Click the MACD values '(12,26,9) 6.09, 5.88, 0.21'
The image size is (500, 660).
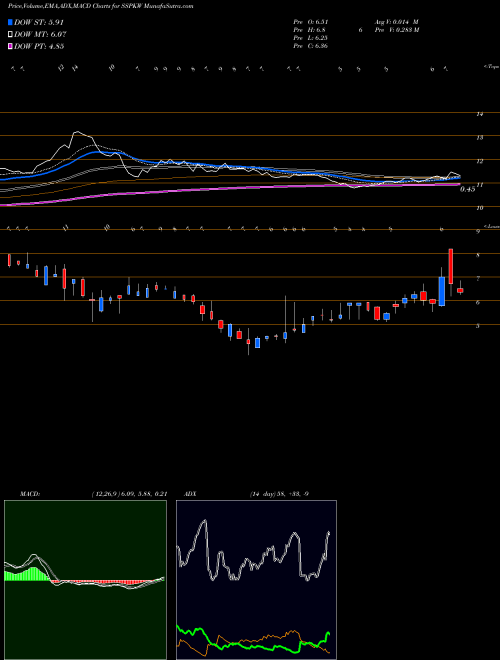[x=129, y=494]
